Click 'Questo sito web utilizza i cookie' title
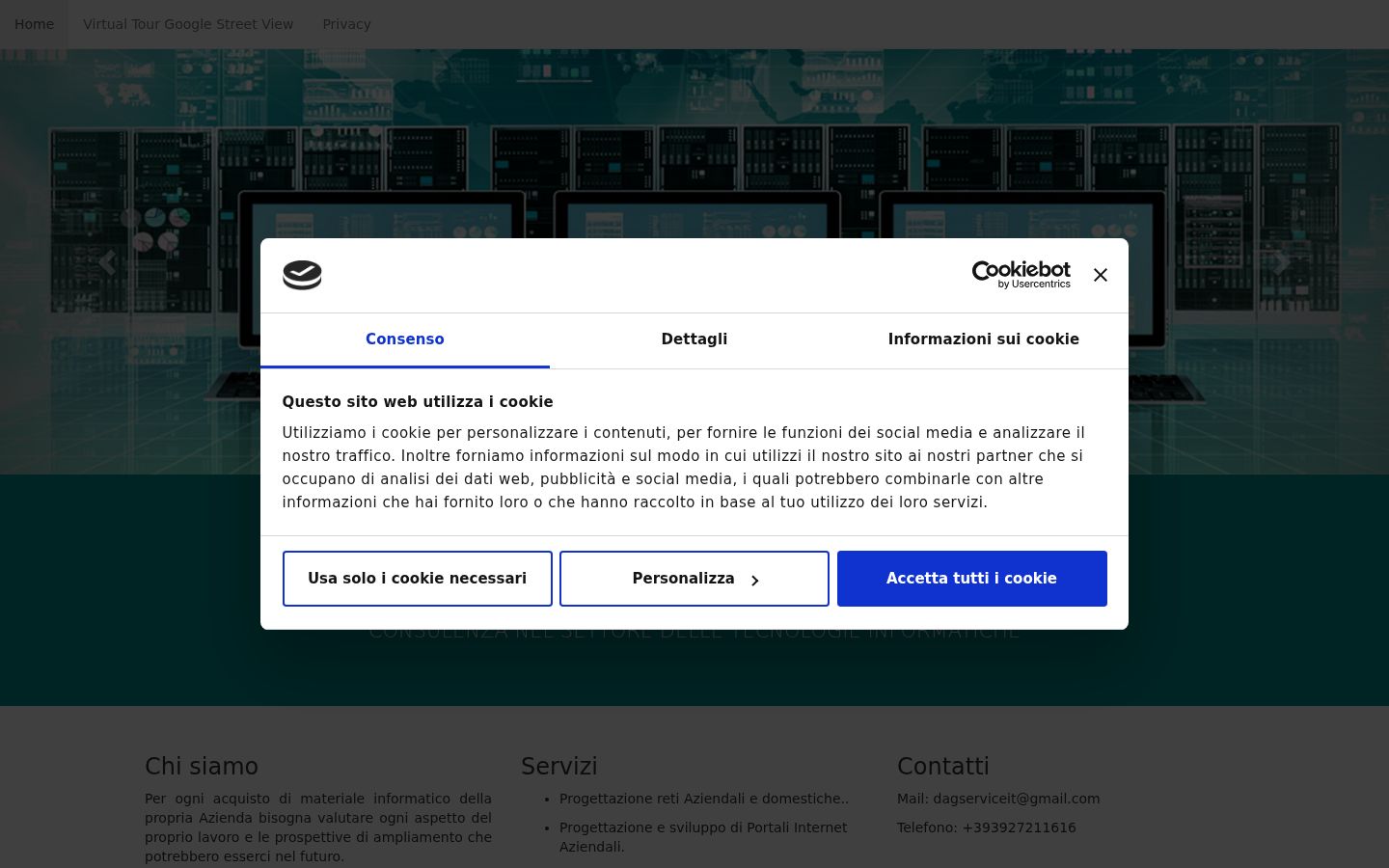Image resolution: width=1389 pixels, height=868 pixels. click(418, 402)
